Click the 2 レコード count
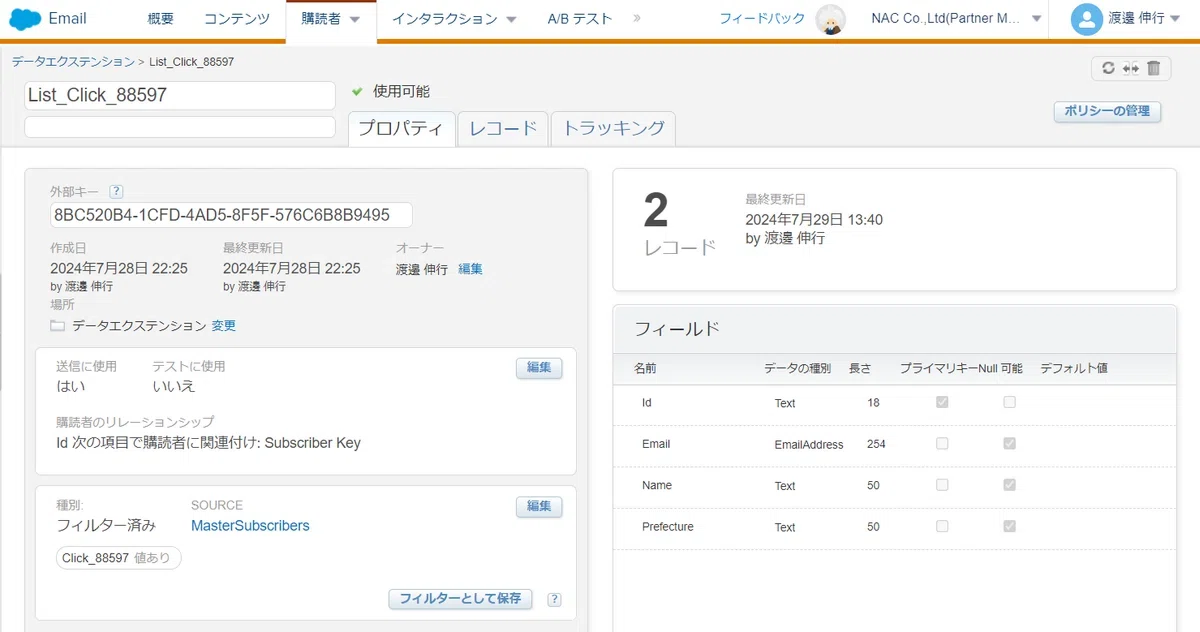The image size is (1200, 632). (679, 225)
